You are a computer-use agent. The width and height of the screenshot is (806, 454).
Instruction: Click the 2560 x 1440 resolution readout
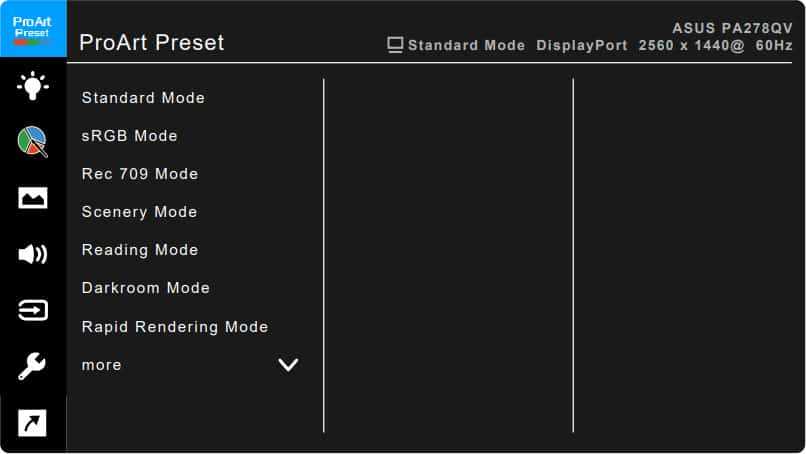click(691, 45)
